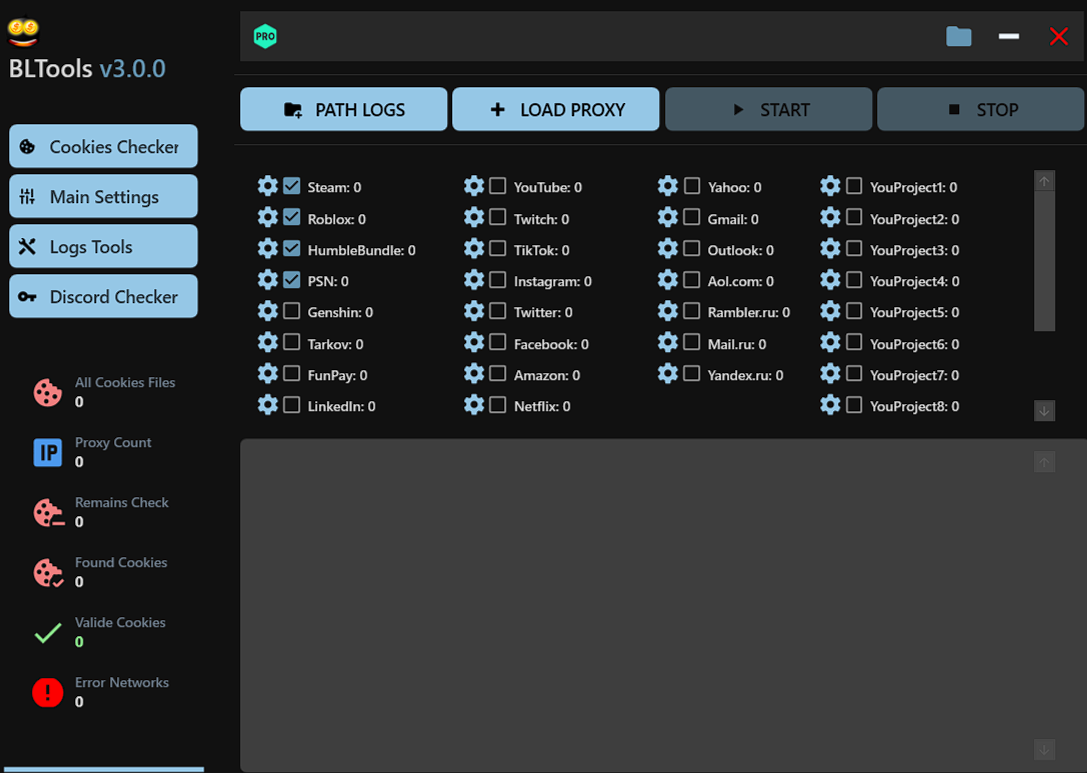Uncheck the Roblox checkbox
Image resolution: width=1087 pixels, height=773 pixels.
pos(292,217)
